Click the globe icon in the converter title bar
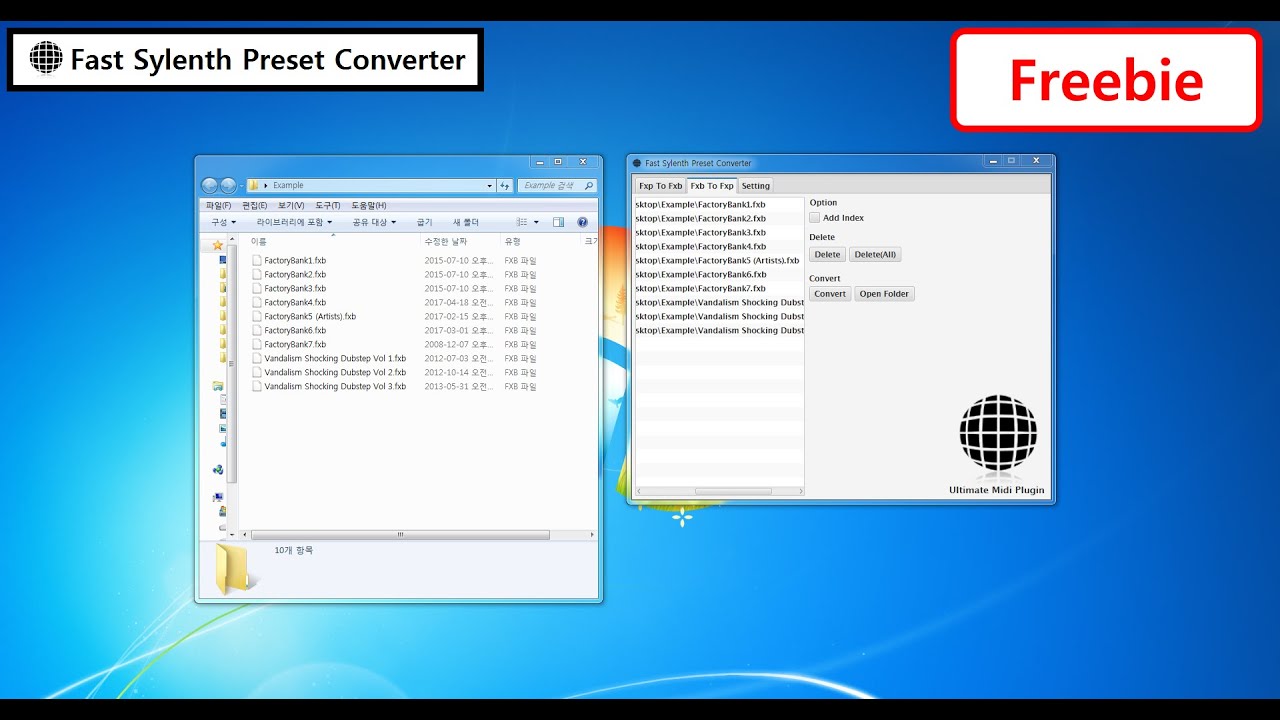Image resolution: width=1280 pixels, height=720 pixels. click(637, 163)
